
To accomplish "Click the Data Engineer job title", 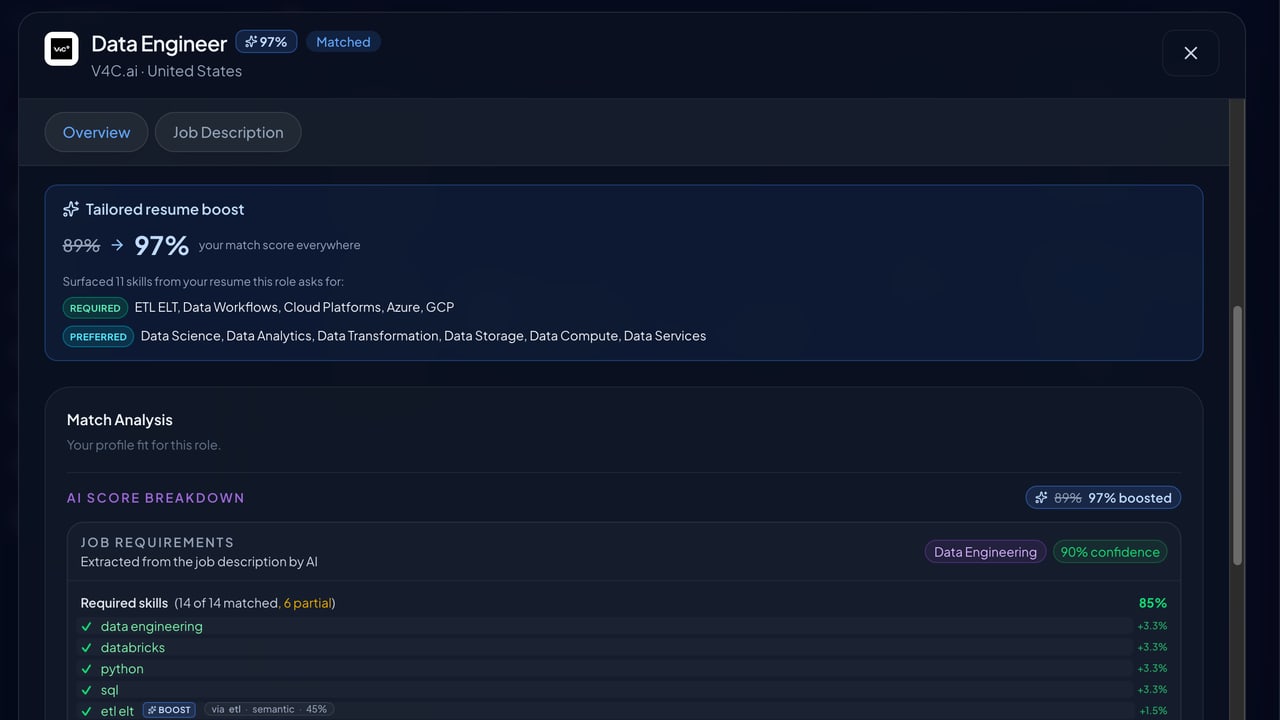I will [x=159, y=44].
